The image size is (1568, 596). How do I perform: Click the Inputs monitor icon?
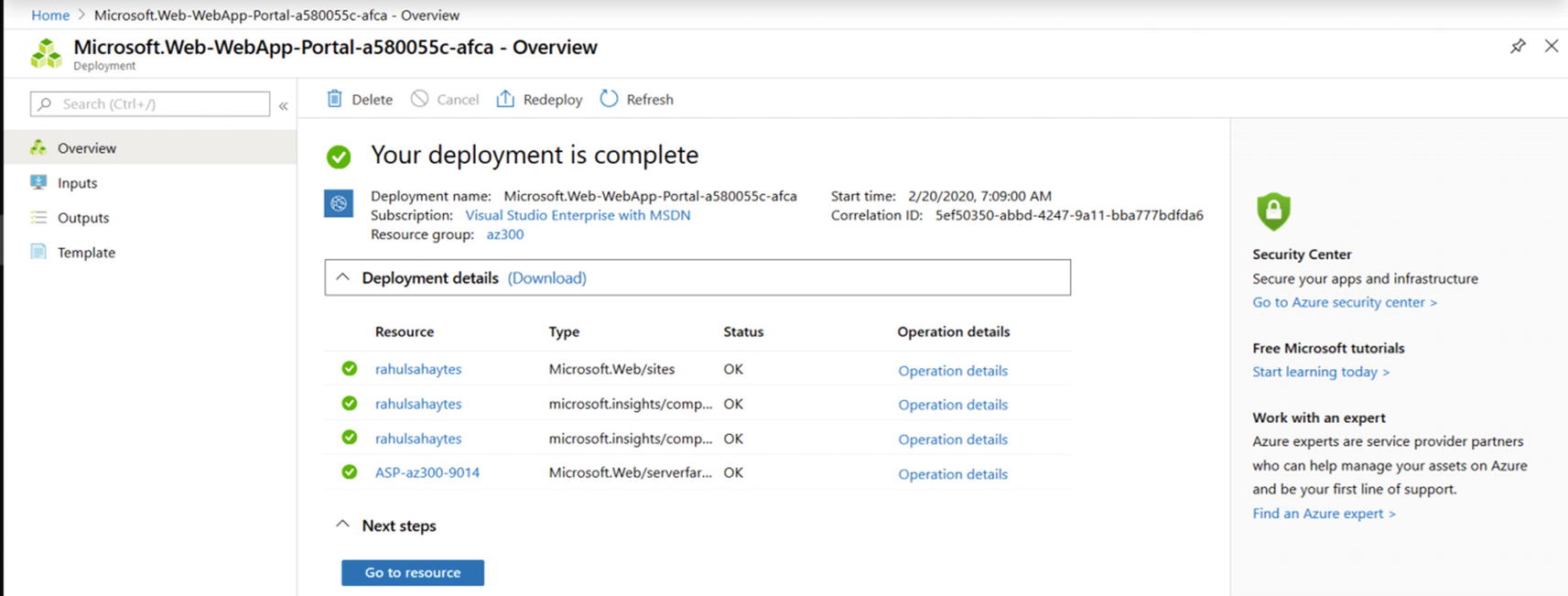pos(38,182)
